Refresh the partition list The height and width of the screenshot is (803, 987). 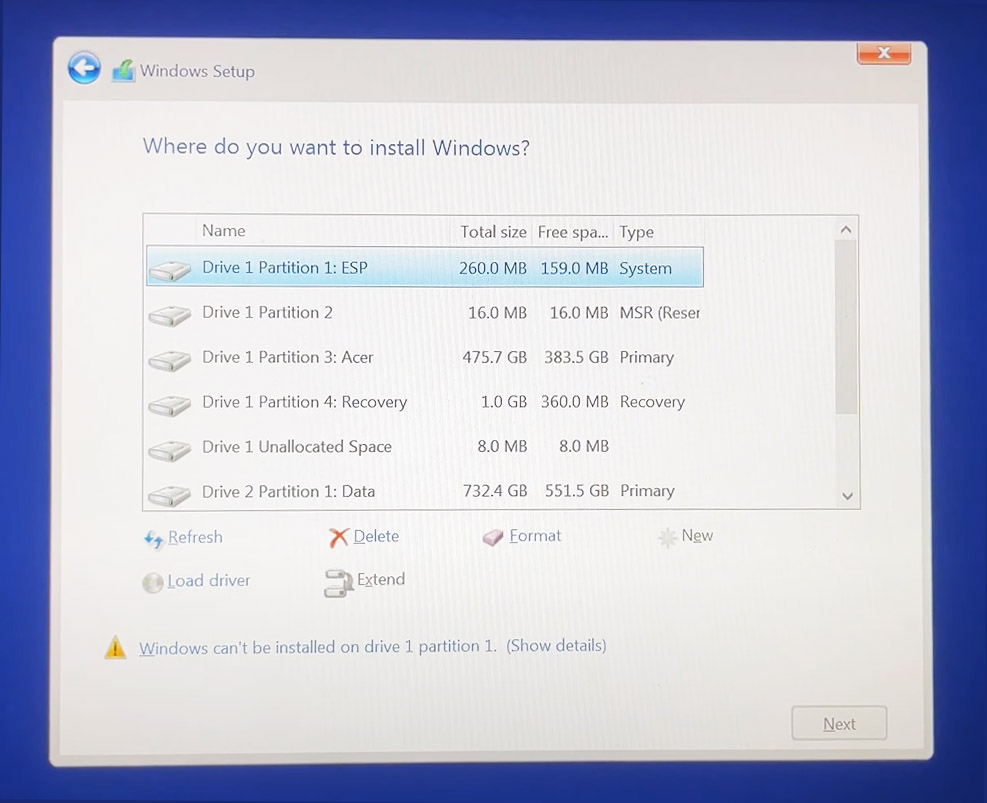point(195,537)
